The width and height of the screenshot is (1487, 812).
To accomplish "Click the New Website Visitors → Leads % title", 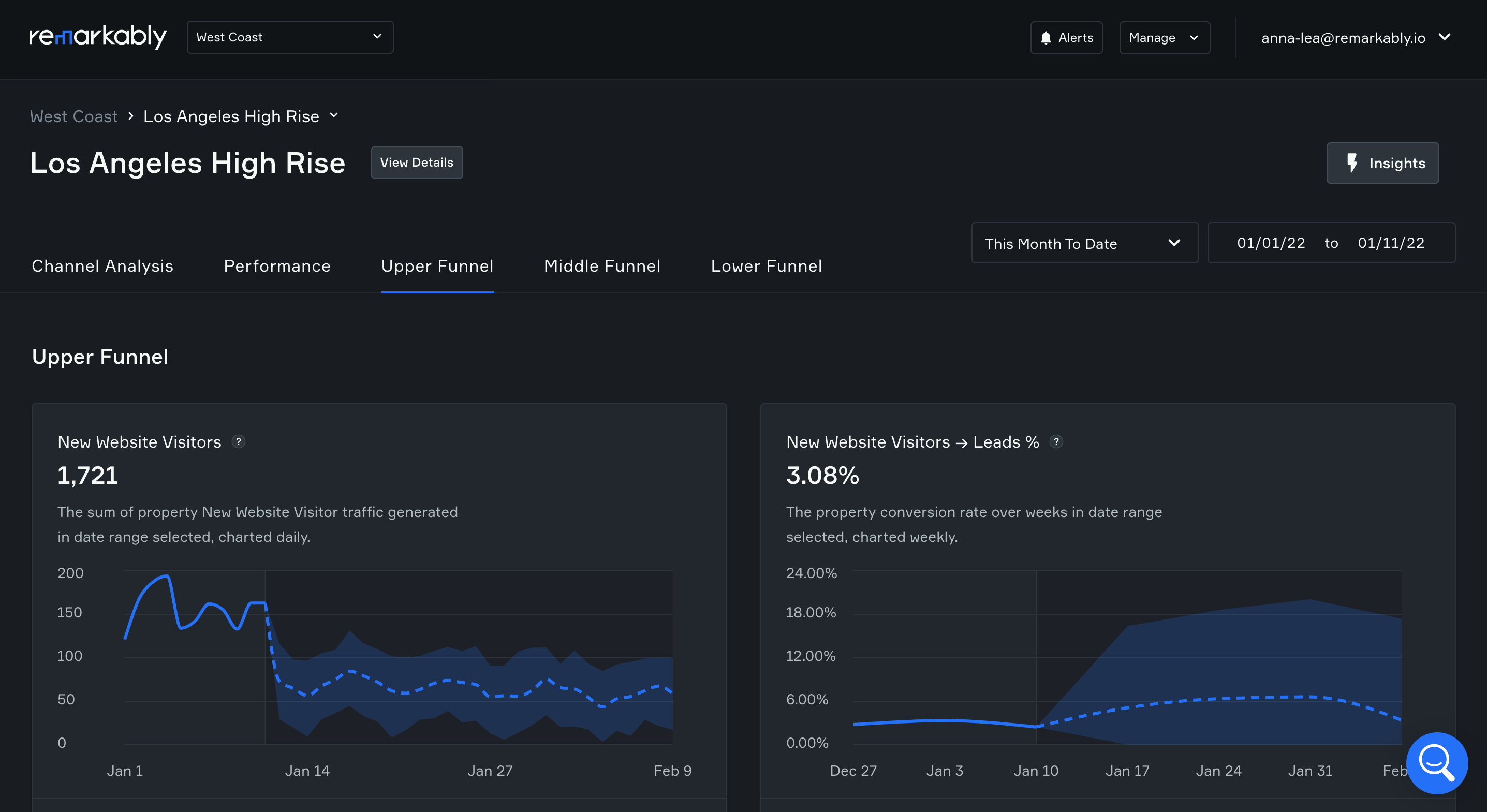I will click(x=912, y=442).
